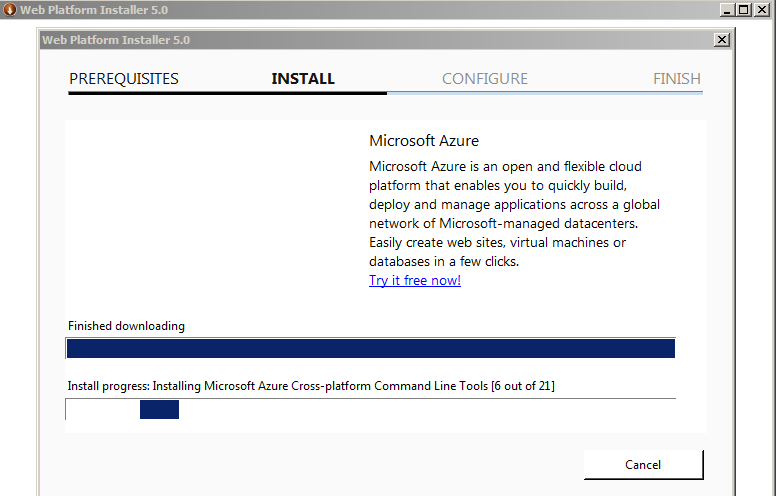This screenshot has width=776, height=496.
Task: Minimize the outer installer window
Action: click(x=727, y=9)
